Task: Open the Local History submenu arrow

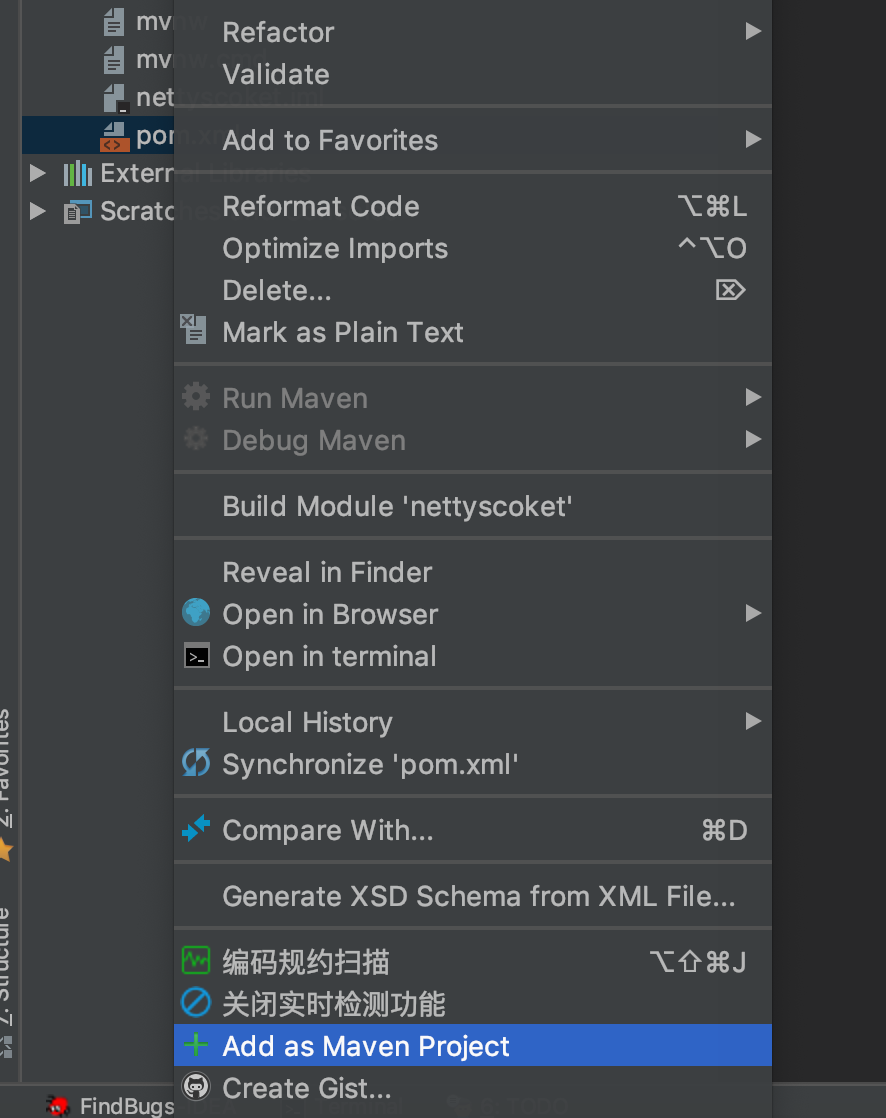Action: pyautogui.click(x=752, y=721)
